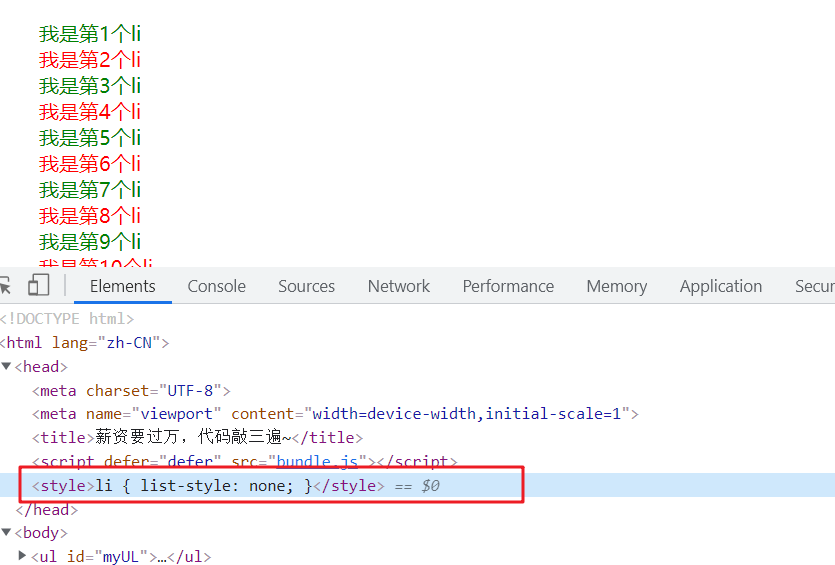Click the text 我是第6个li
The height and width of the screenshot is (565, 835).
coord(89,164)
